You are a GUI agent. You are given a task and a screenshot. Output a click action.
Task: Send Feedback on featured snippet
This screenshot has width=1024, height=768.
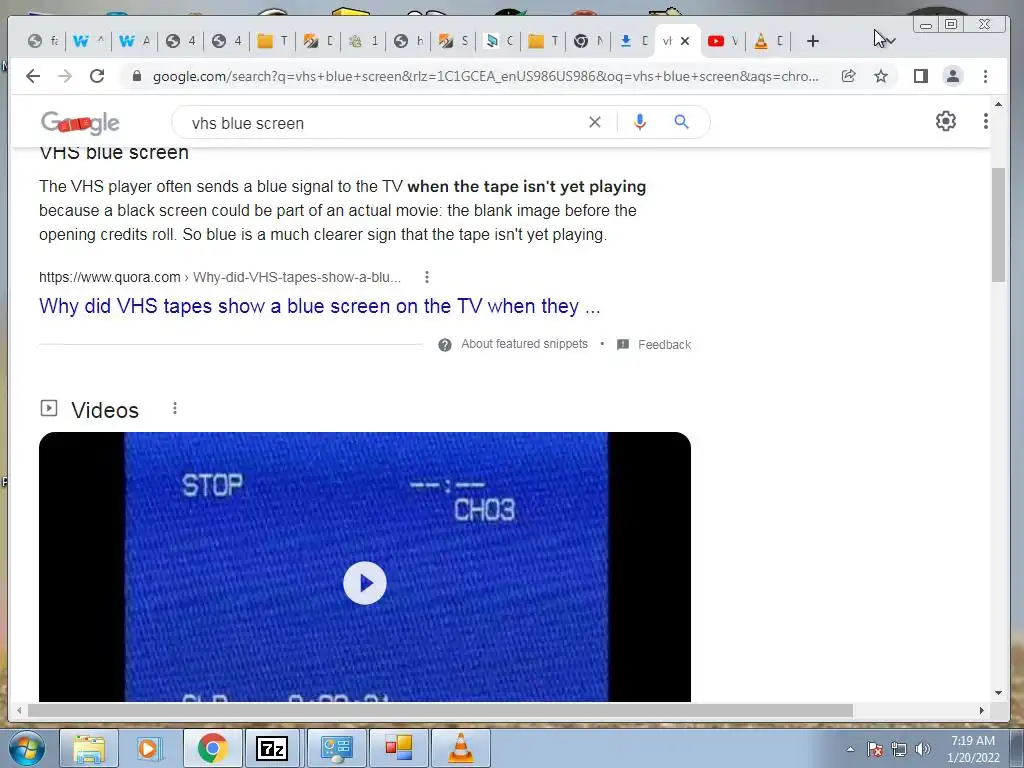coord(664,345)
